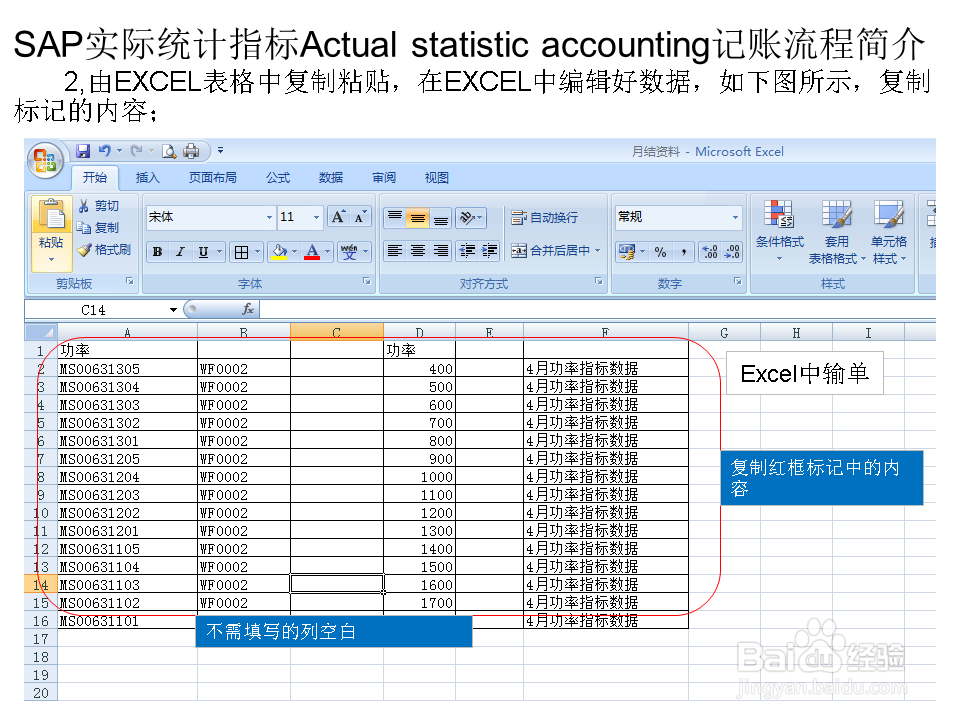Image resolution: width=960 pixels, height=720 pixels.
Task: Select all cells corner button
Action: (41, 332)
